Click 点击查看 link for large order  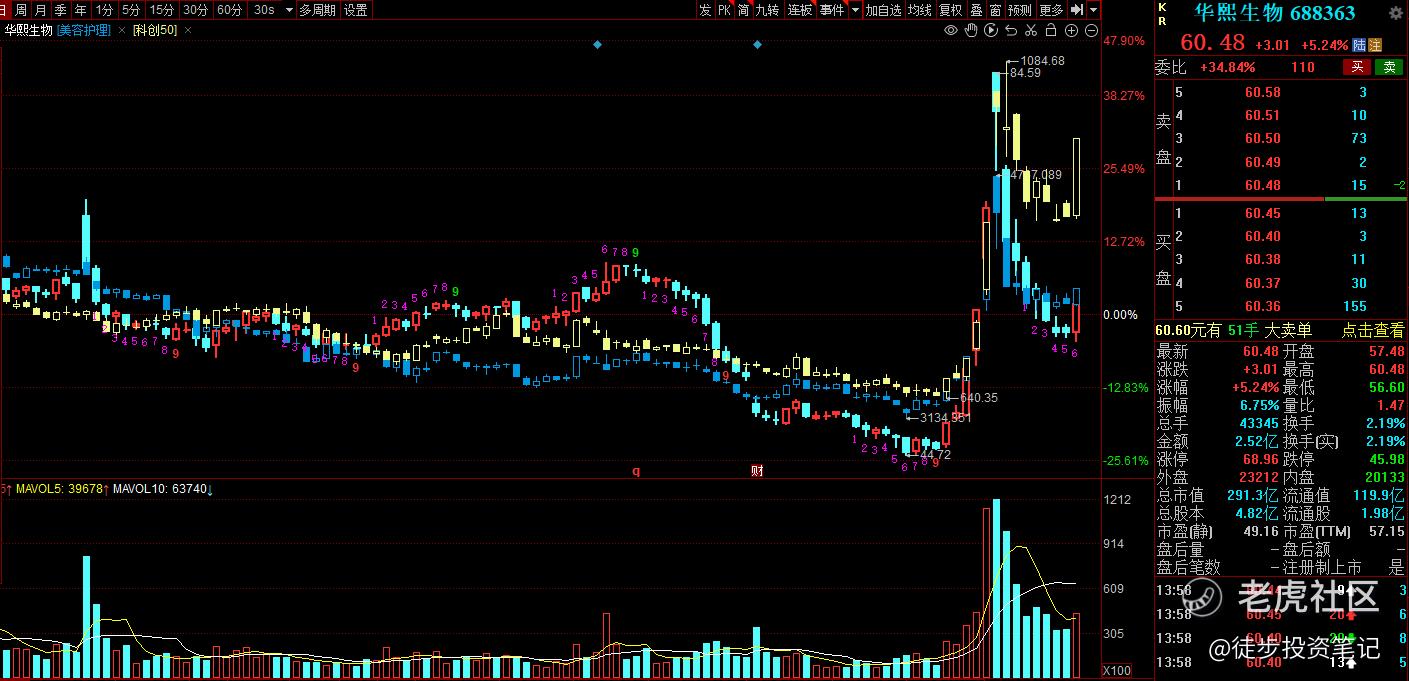pyautogui.click(x=1372, y=331)
